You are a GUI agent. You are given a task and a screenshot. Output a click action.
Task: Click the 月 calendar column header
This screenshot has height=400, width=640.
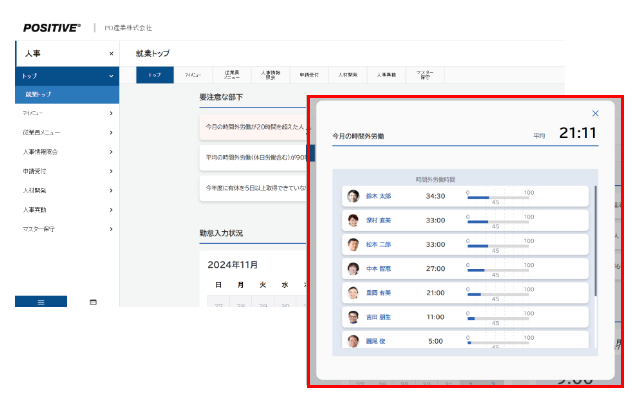[240, 285]
